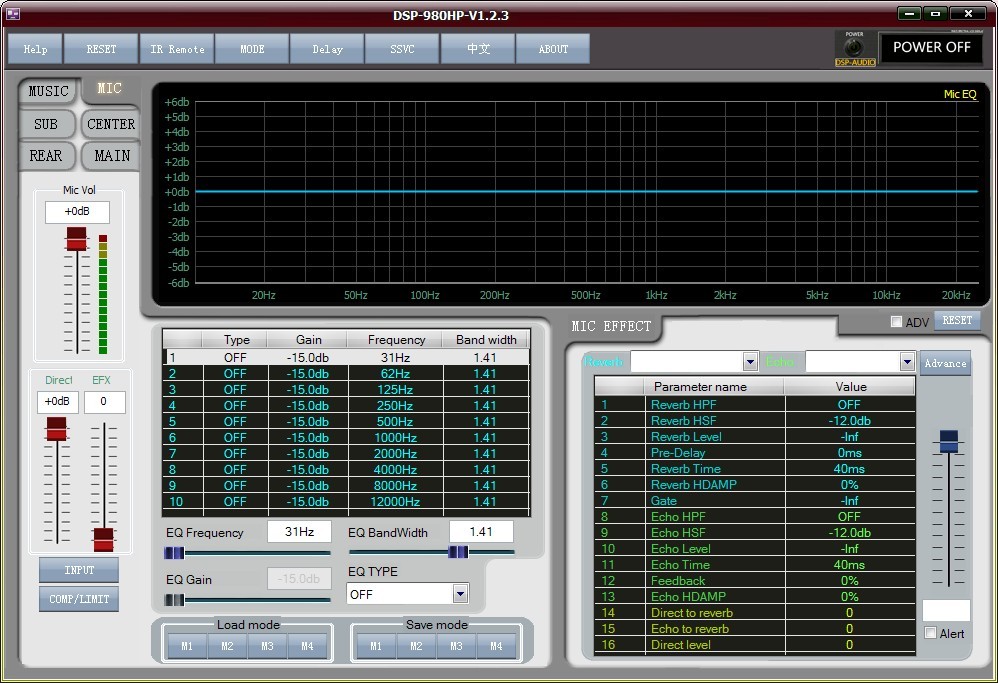The height and width of the screenshot is (683, 998).
Task: Click the EQ Frequency input field
Action: tap(299, 532)
